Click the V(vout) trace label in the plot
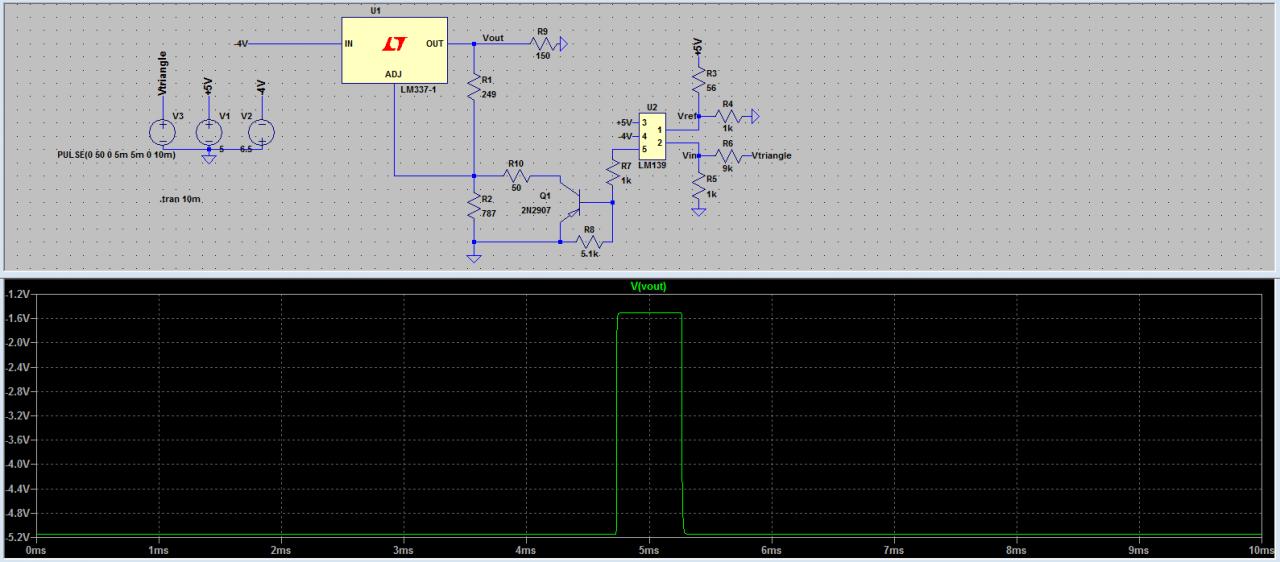1280x562 pixels. pos(648,286)
